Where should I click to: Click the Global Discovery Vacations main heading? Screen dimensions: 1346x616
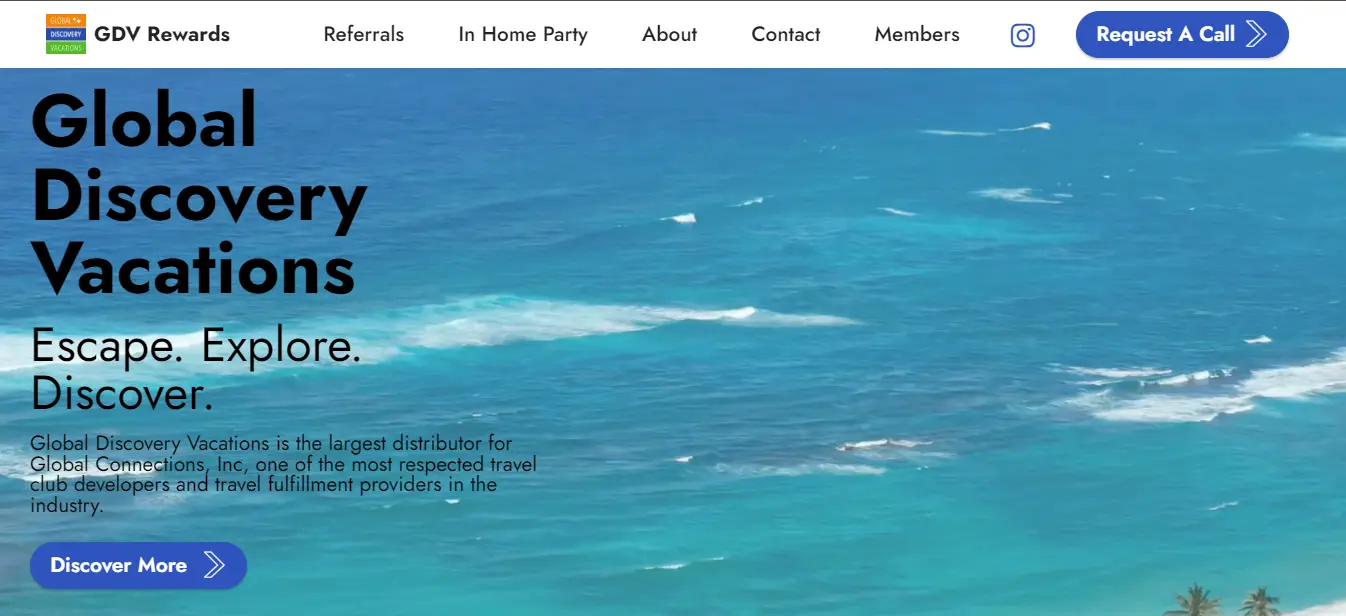coord(199,193)
